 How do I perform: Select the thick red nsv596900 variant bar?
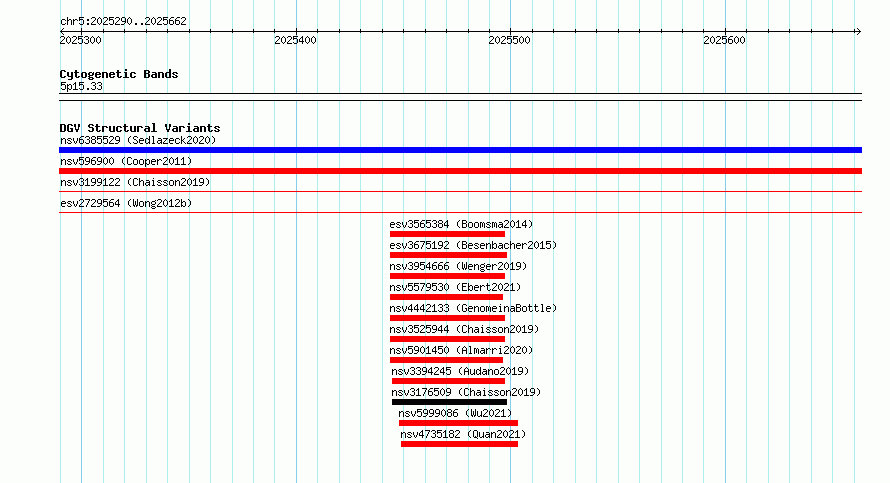point(460,171)
